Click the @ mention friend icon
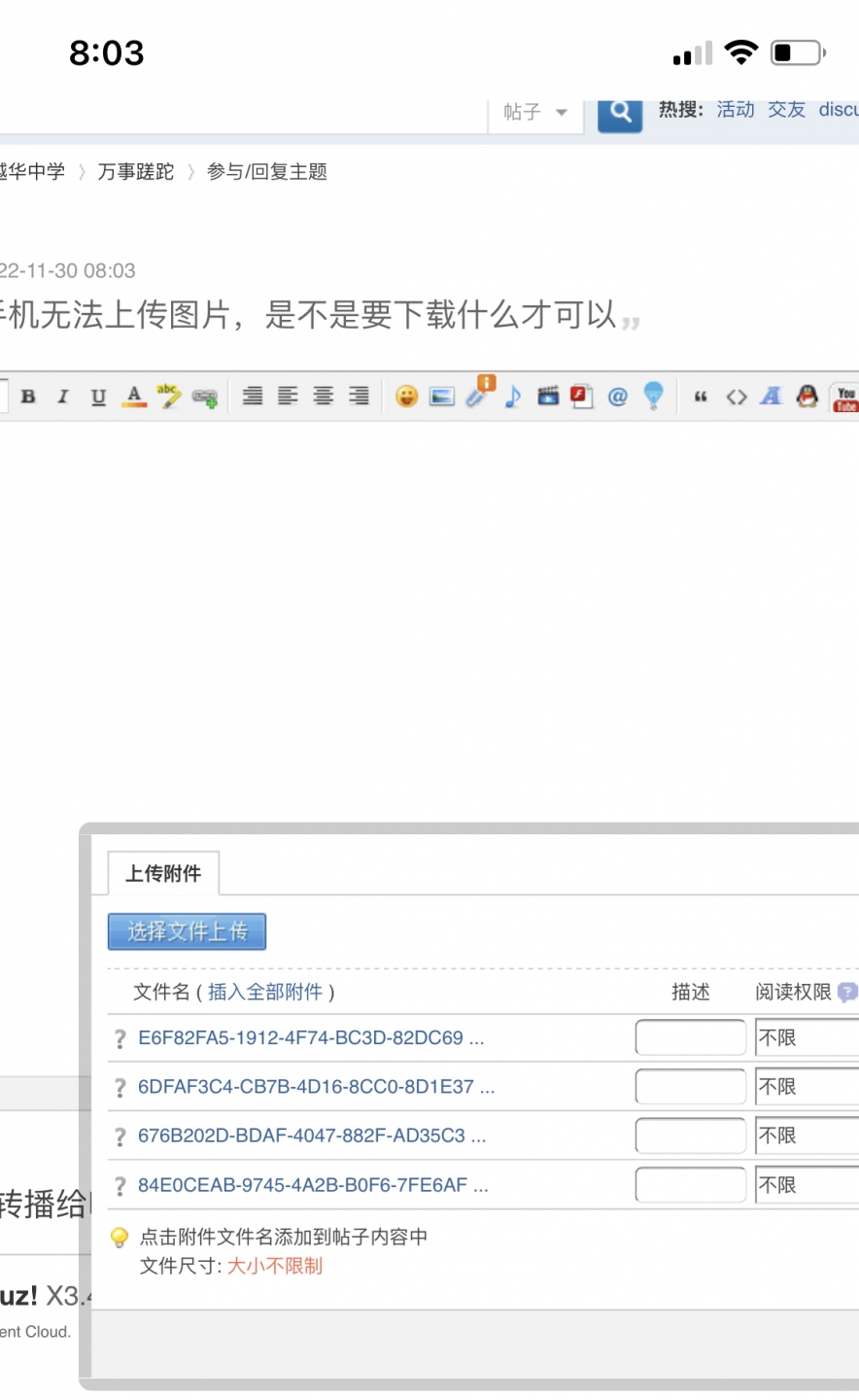 (617, 397)
